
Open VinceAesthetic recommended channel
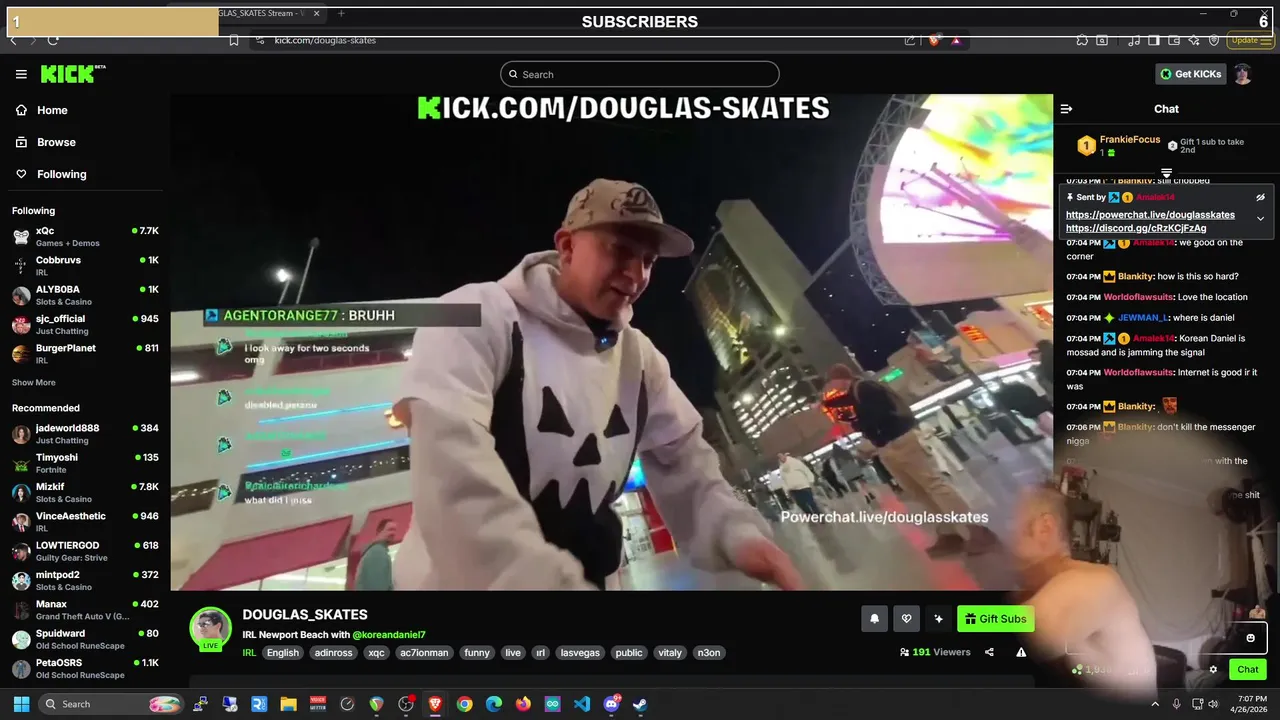click(85, 522)
